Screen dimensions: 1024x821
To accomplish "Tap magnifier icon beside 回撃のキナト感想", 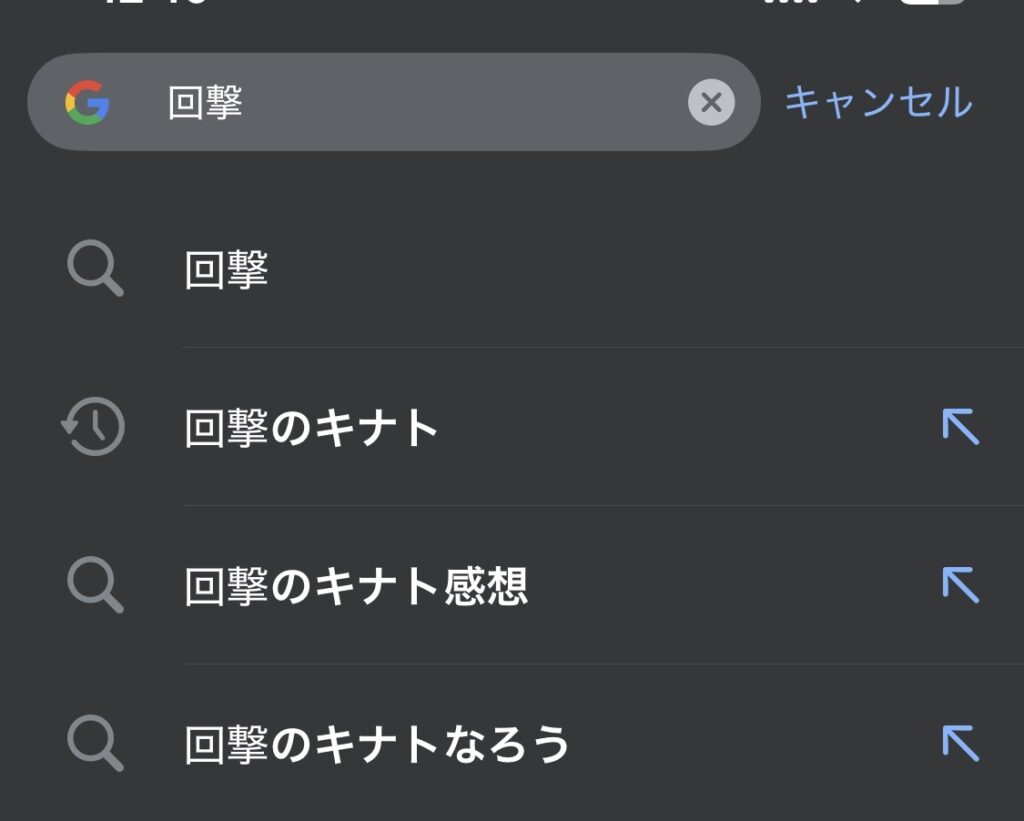I will pos(95,585).
